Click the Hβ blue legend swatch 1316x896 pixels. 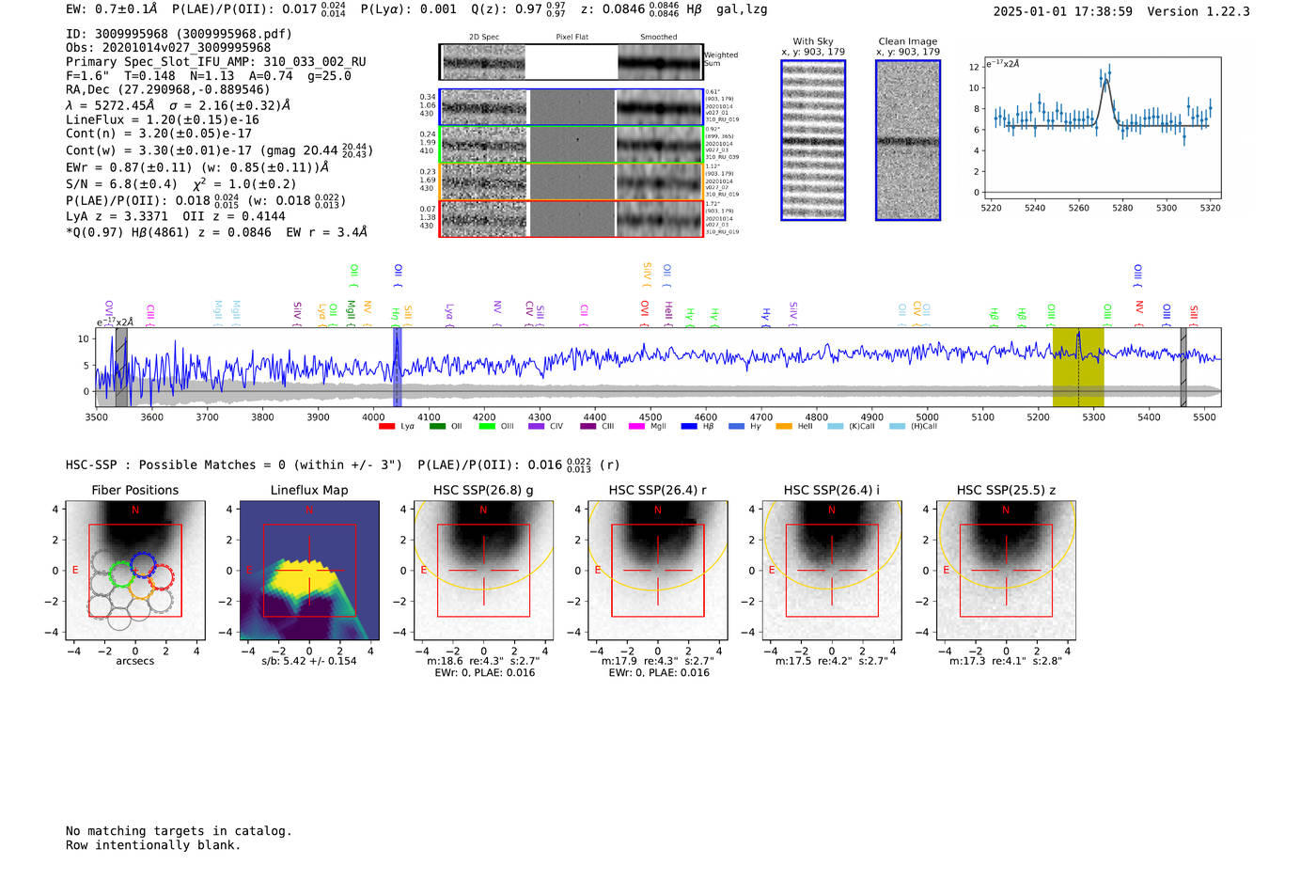(x=689, y=427)
